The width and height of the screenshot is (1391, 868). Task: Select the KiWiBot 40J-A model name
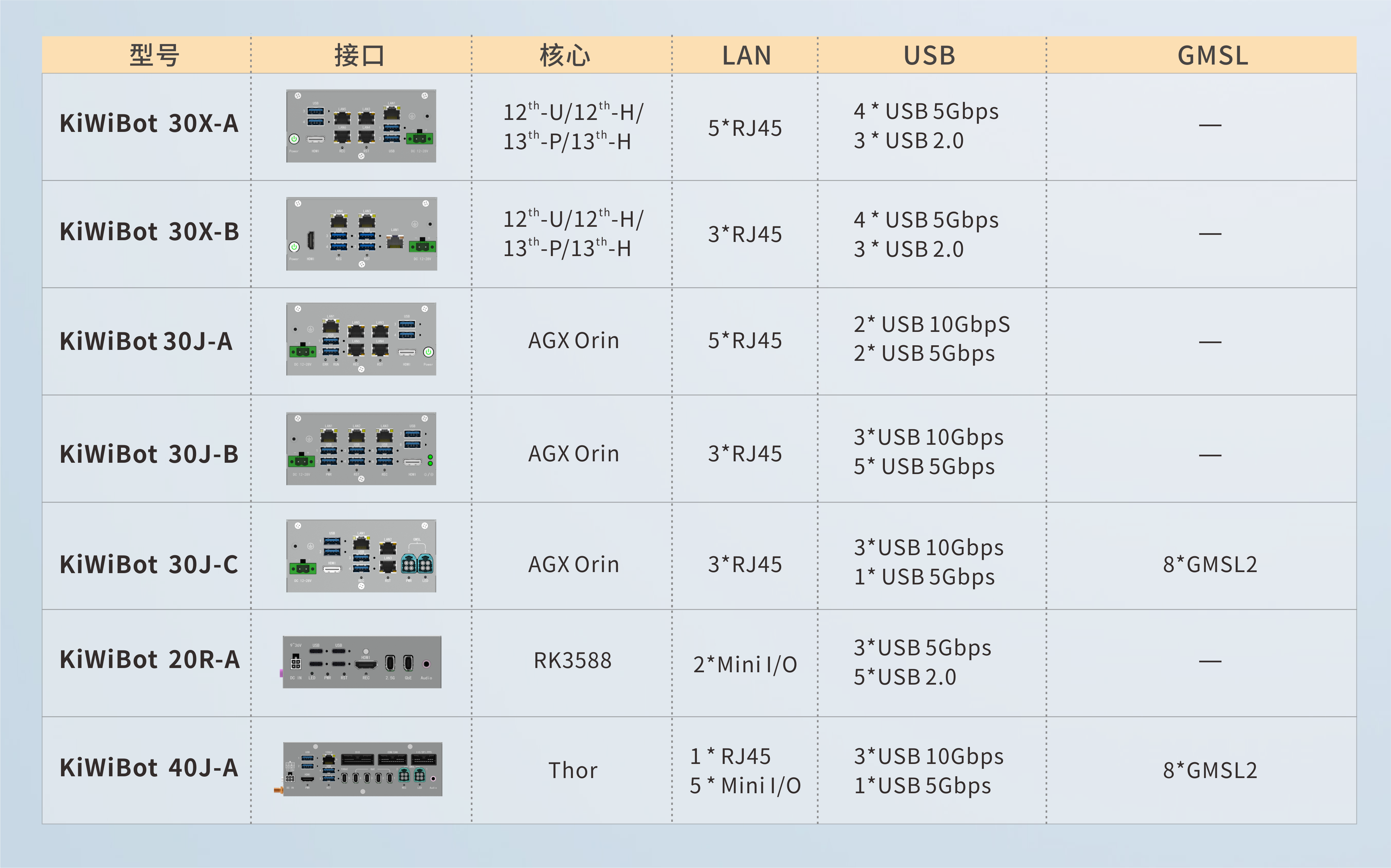pyautogui.click(x=149, y=768)
